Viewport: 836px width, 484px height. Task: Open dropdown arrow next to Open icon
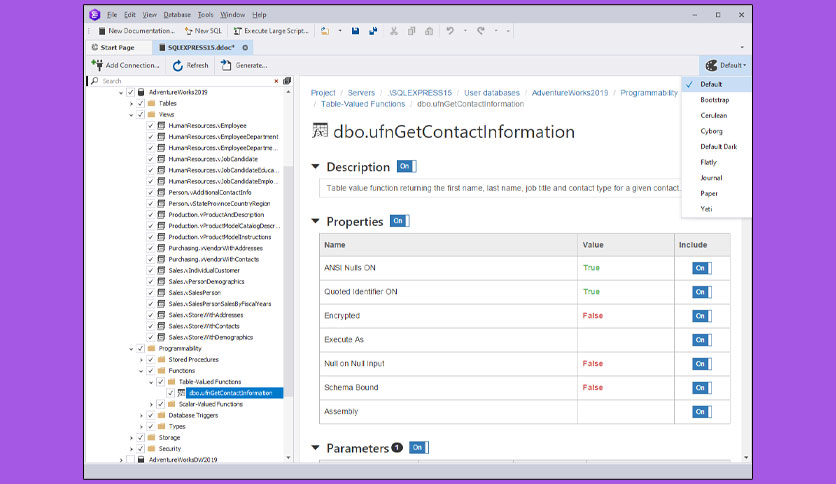(x=340, y=31)
